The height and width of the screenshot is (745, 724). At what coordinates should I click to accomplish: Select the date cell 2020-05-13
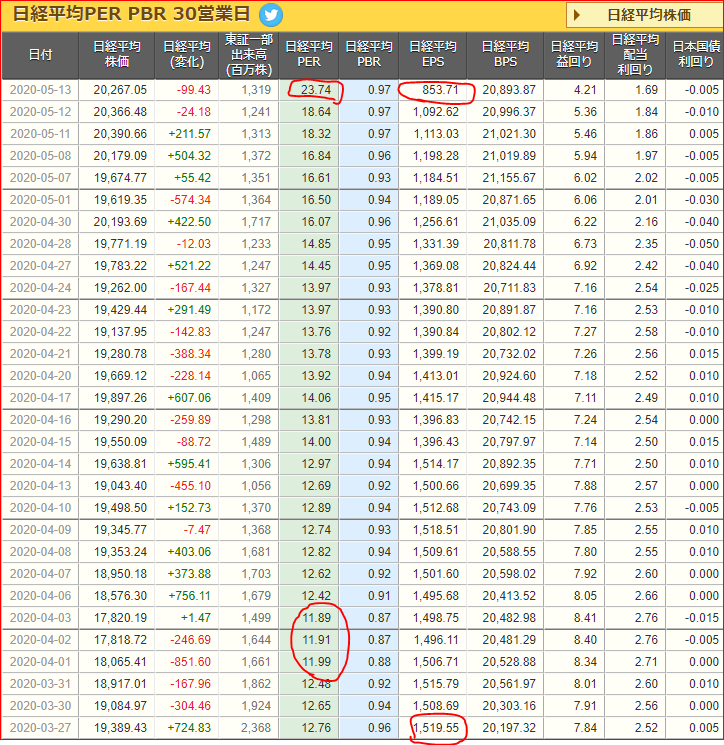40,90
